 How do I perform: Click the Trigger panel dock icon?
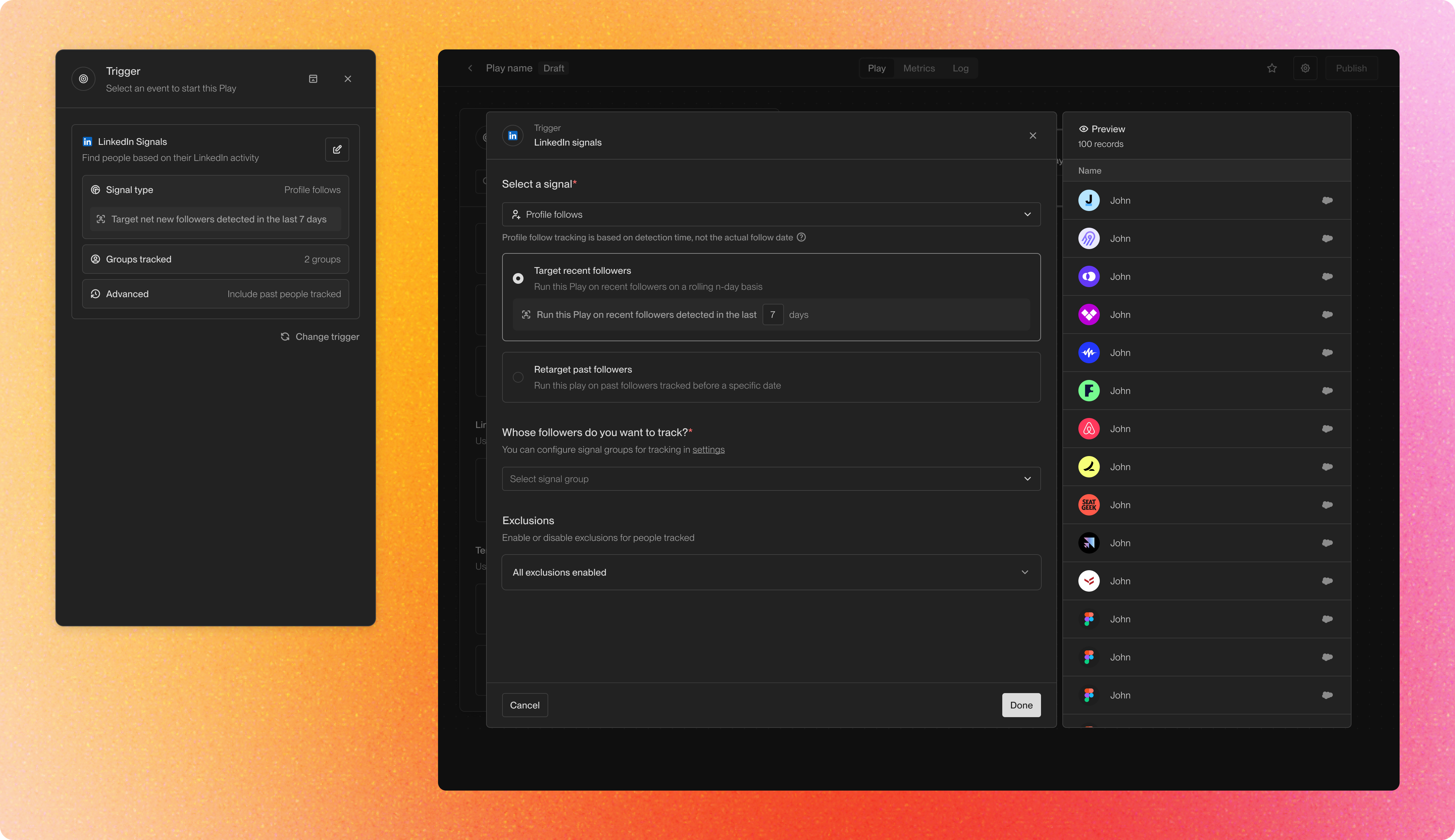[313, 79]
